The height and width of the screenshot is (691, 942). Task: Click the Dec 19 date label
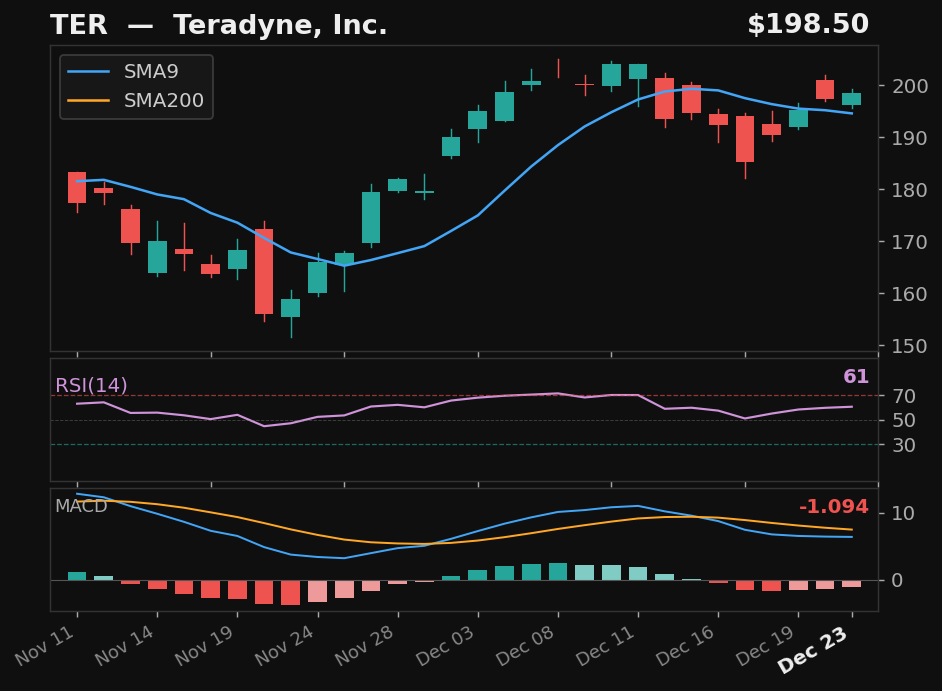(766, 645)
